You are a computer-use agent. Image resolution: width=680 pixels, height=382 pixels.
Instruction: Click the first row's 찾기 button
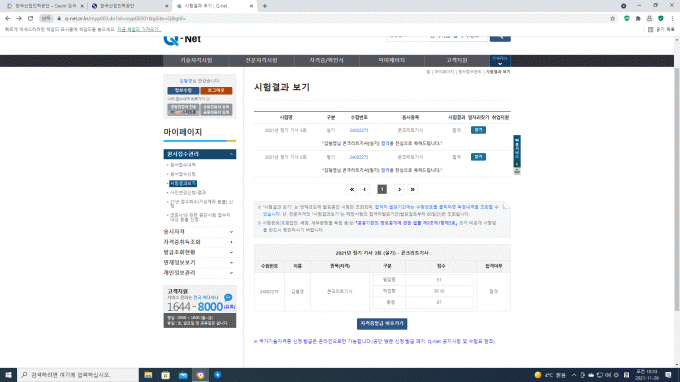[478, 130]
